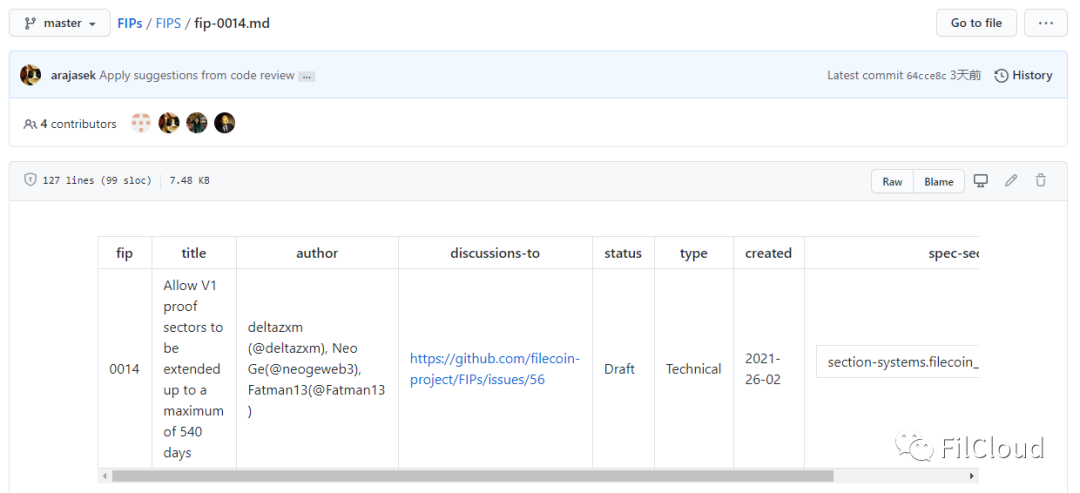This screenshot has width=1080, height=493.
Task: Click the branch icon on the master button
Action: pos(30,23)
